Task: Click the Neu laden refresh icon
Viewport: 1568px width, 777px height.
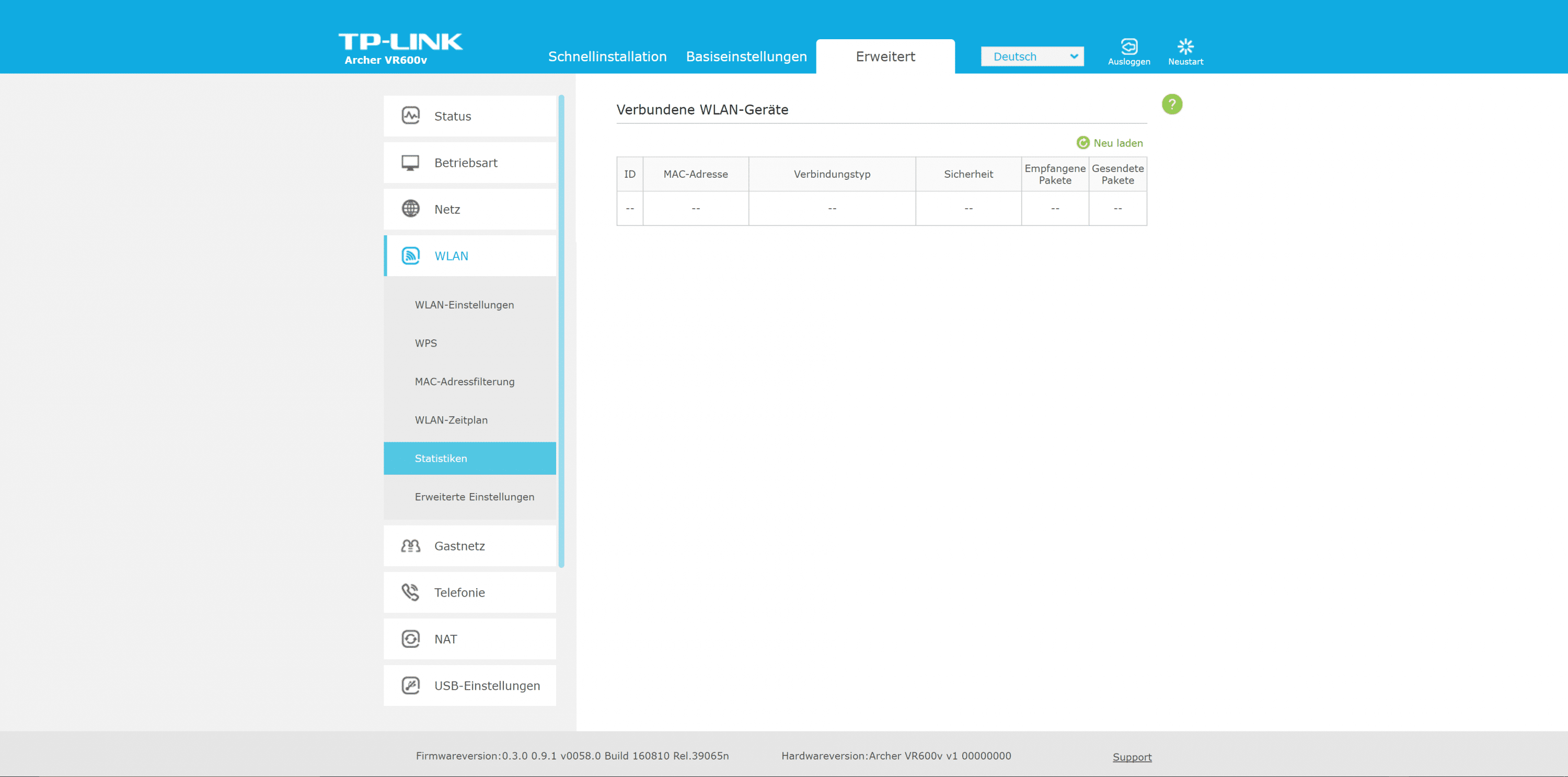Action: click(x=1083, y=143)
